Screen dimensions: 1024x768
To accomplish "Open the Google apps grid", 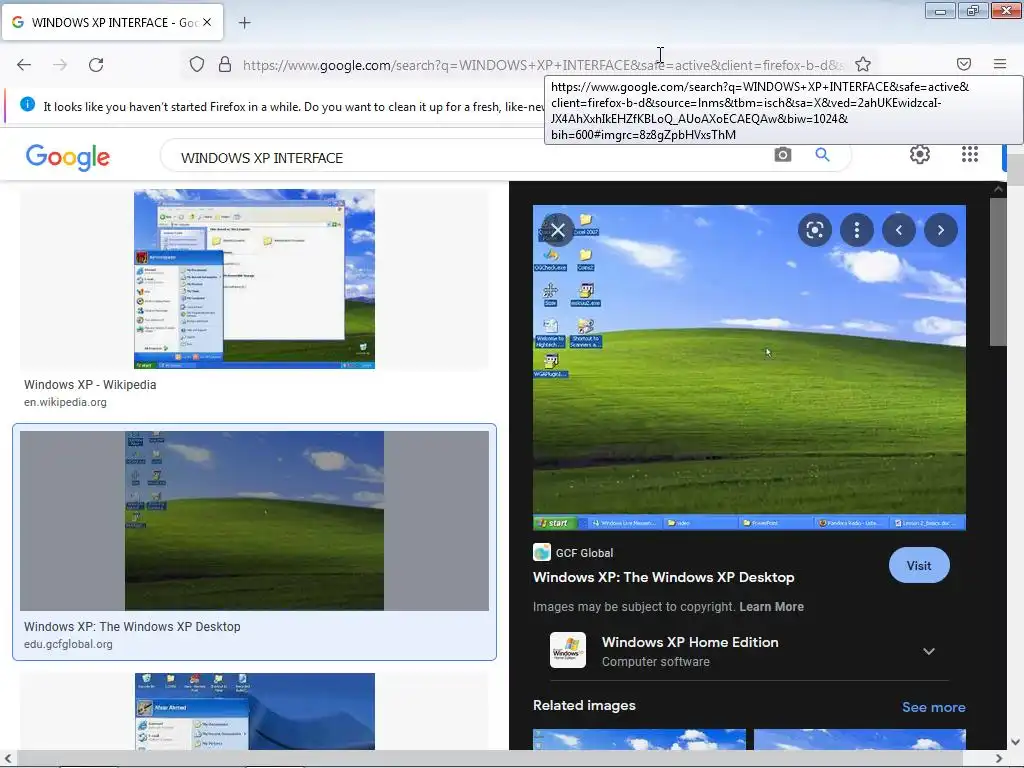I will pyautogui.click(x=970, y=154).
